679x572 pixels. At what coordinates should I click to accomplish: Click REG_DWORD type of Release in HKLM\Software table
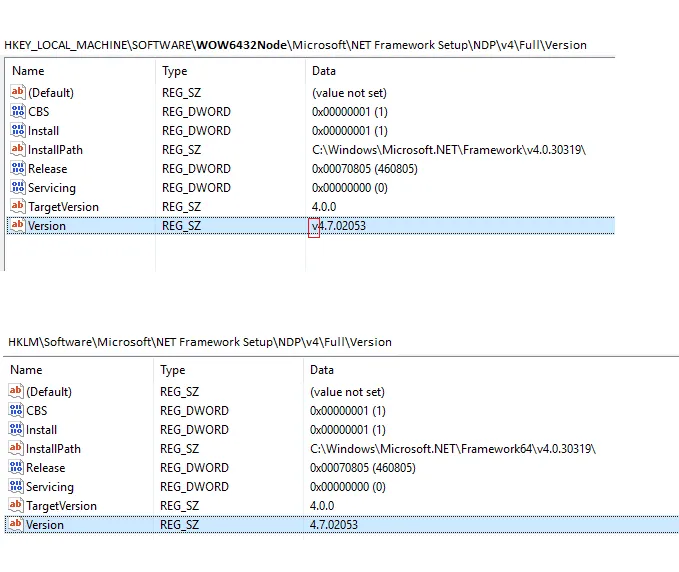click(194, 468)
